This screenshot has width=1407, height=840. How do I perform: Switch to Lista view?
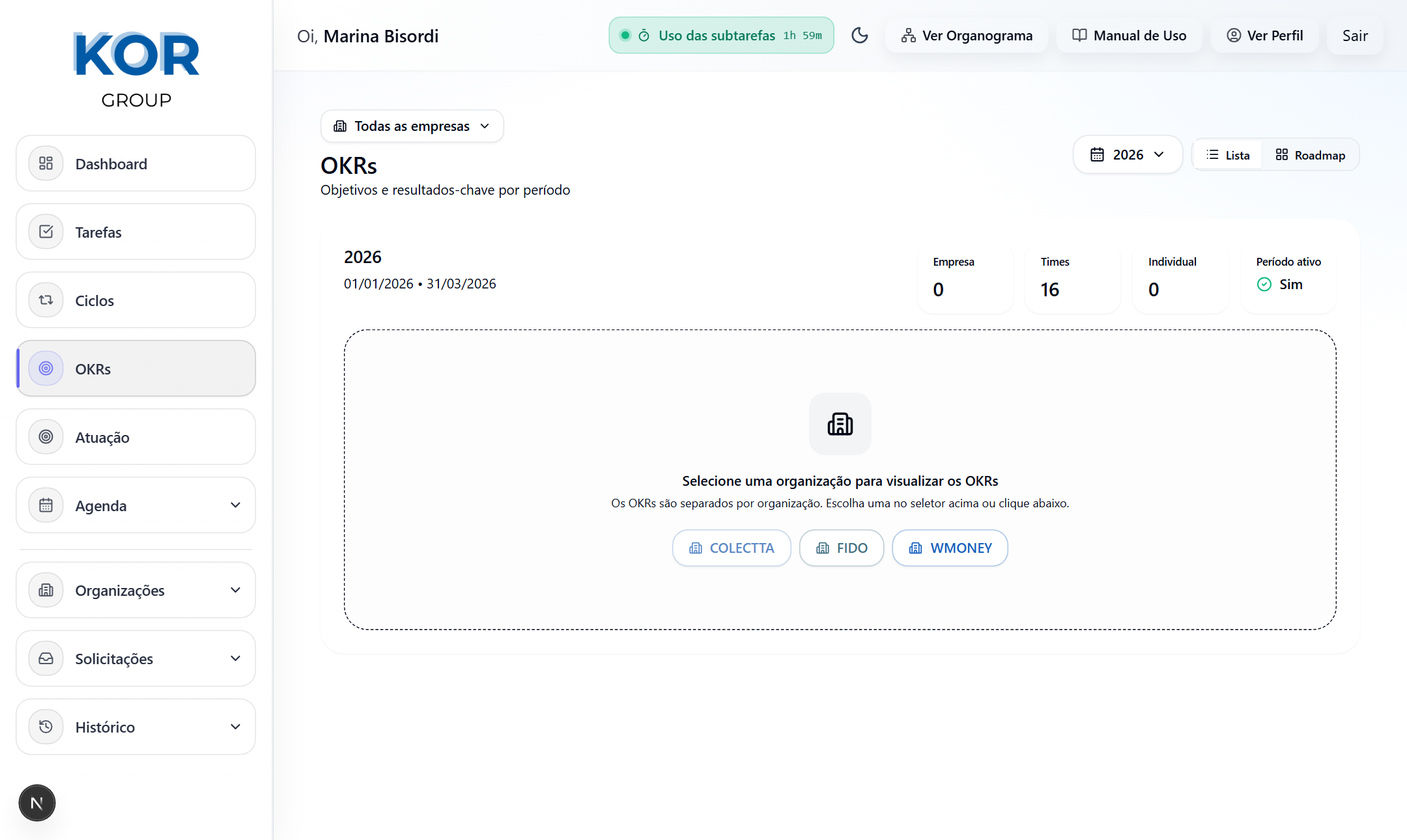point(1228,155)
